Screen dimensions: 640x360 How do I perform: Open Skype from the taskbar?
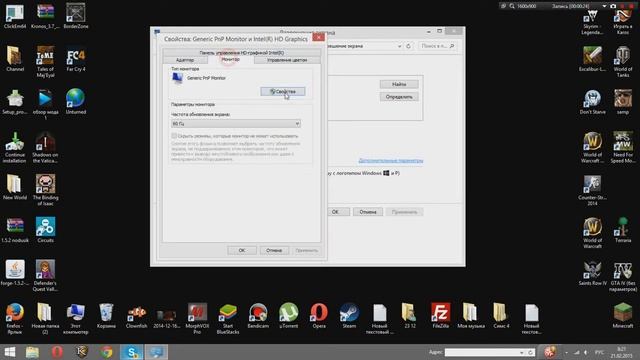pyautogui.click(x=132, y=352)
